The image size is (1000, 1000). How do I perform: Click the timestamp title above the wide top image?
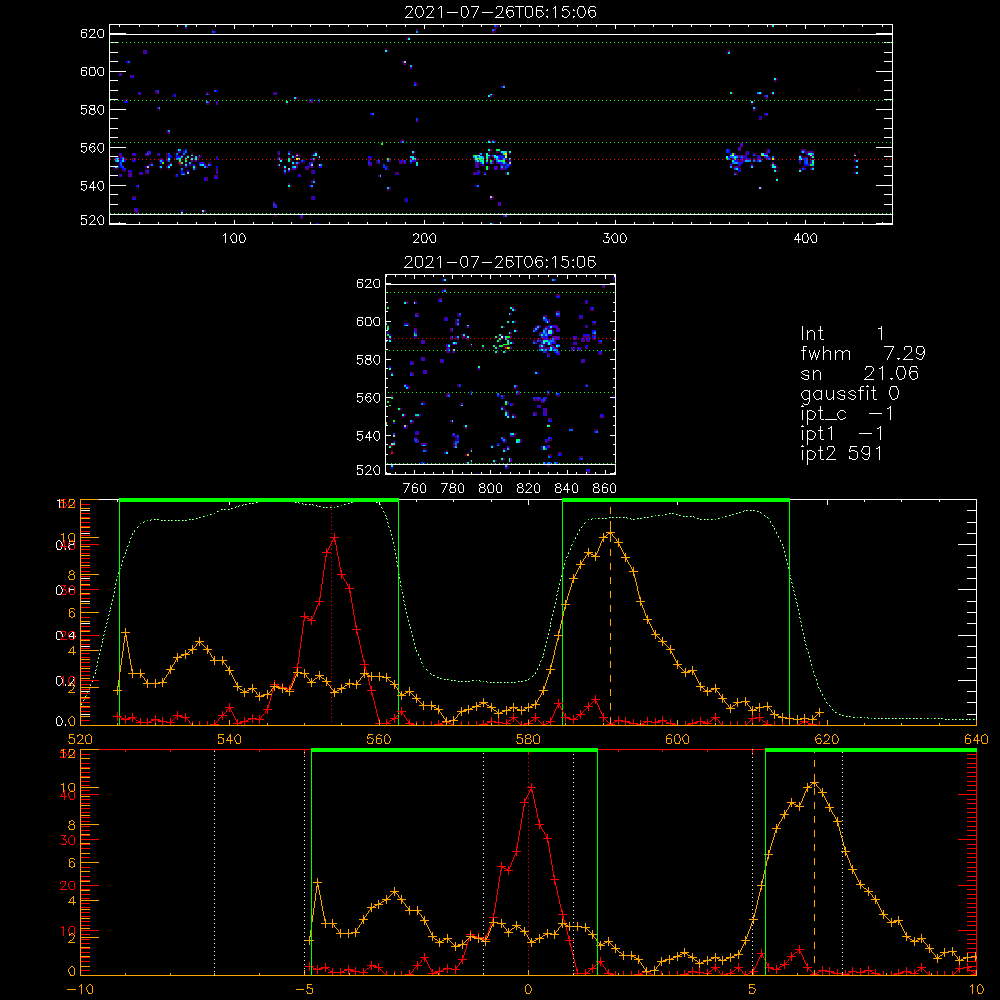coord(500,12)
